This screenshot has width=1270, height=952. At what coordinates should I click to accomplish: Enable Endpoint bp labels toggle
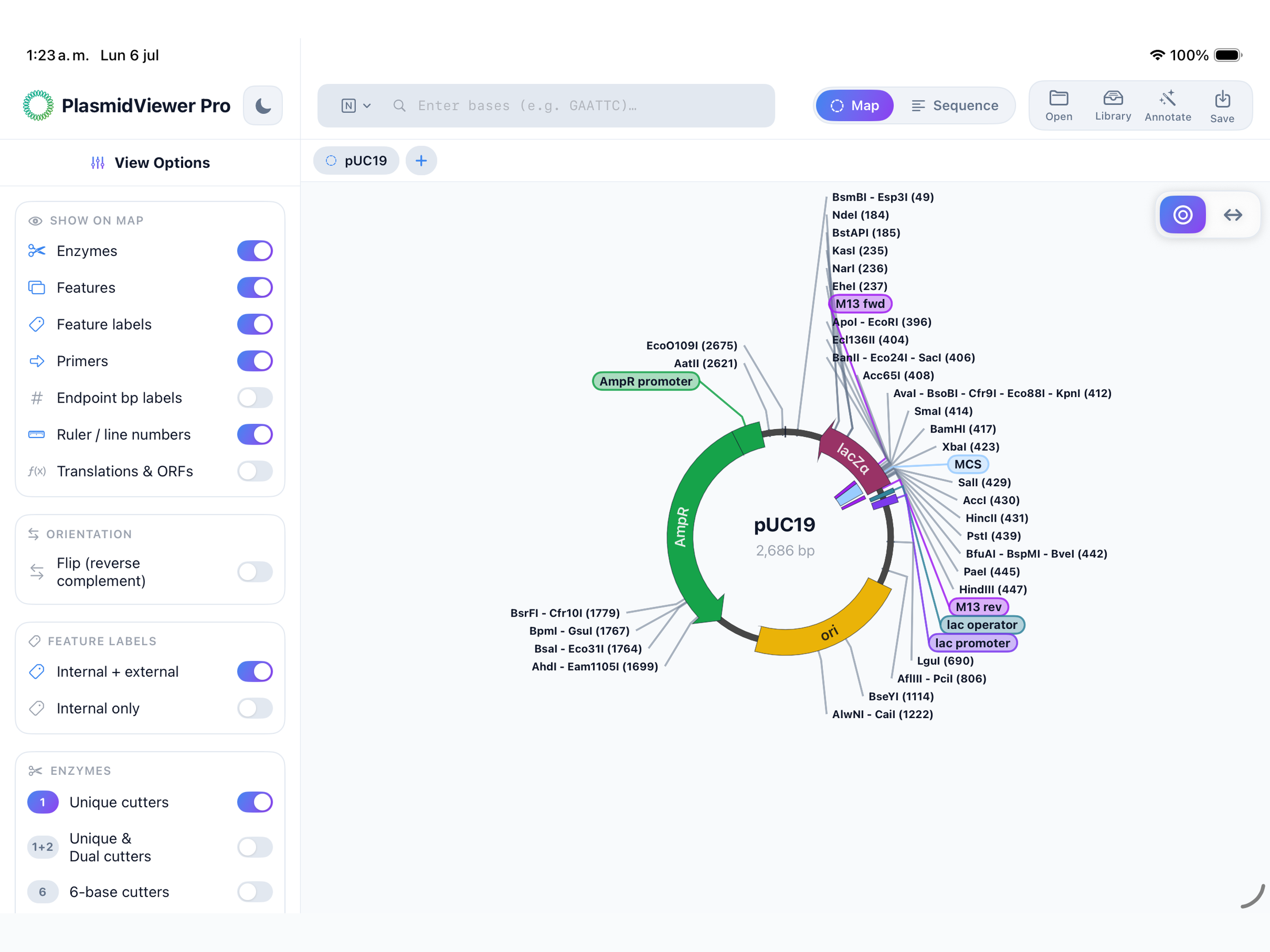255,398
